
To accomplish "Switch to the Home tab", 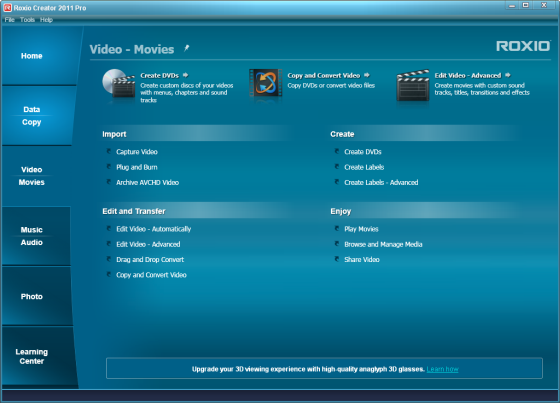I will coord(39,56).
